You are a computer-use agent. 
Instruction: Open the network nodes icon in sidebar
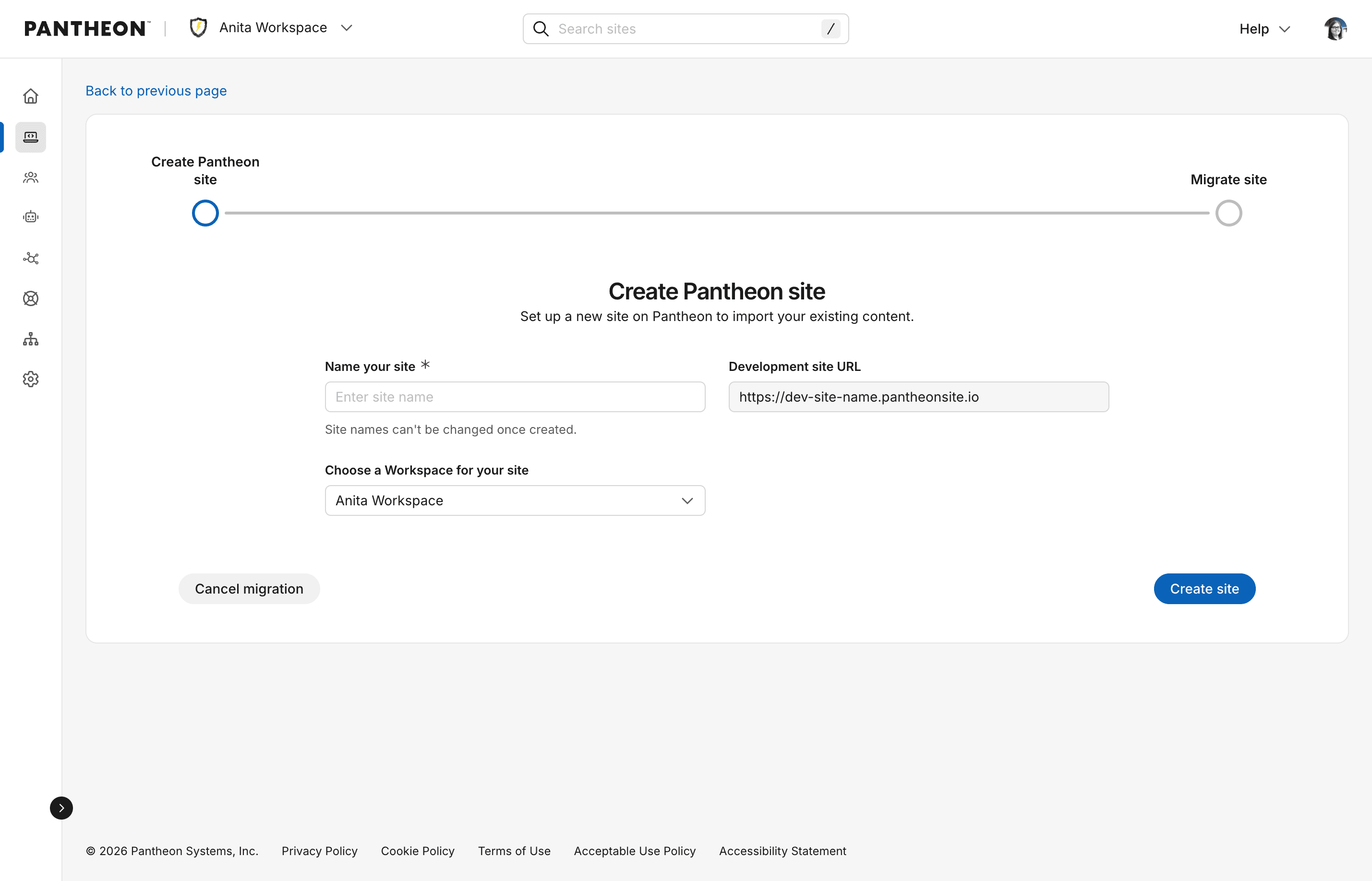[31, 258]
